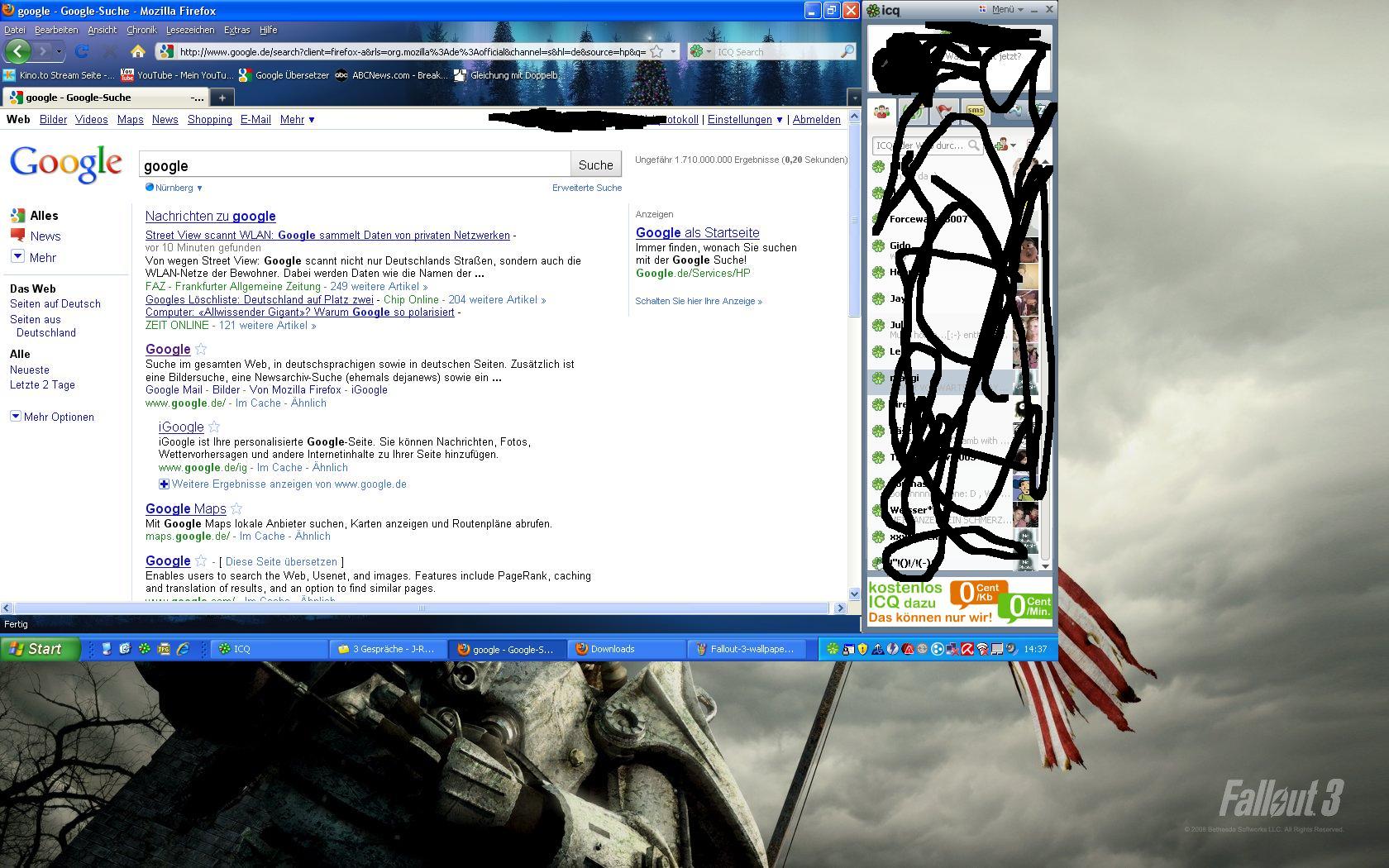Expand the Mehr dropdown in Google's top bar
The height and width of the screenshot is (868, 1389).
pyautogui.click(x=297, y=120)
